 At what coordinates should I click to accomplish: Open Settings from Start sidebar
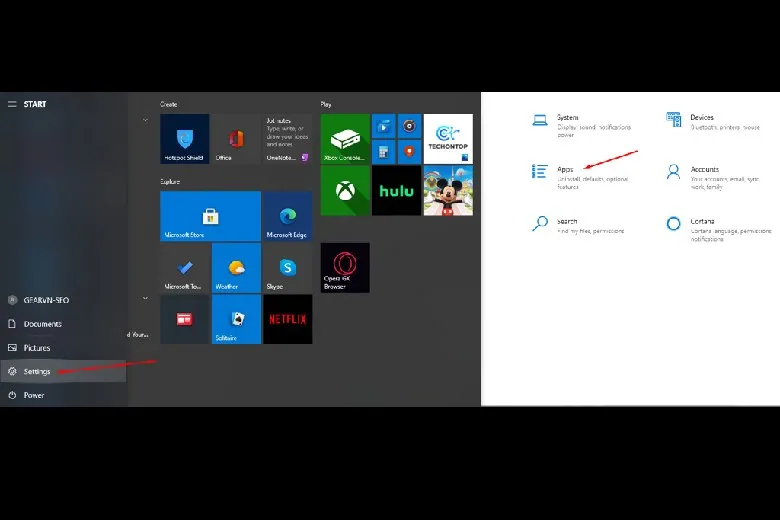tap(63, 371)
